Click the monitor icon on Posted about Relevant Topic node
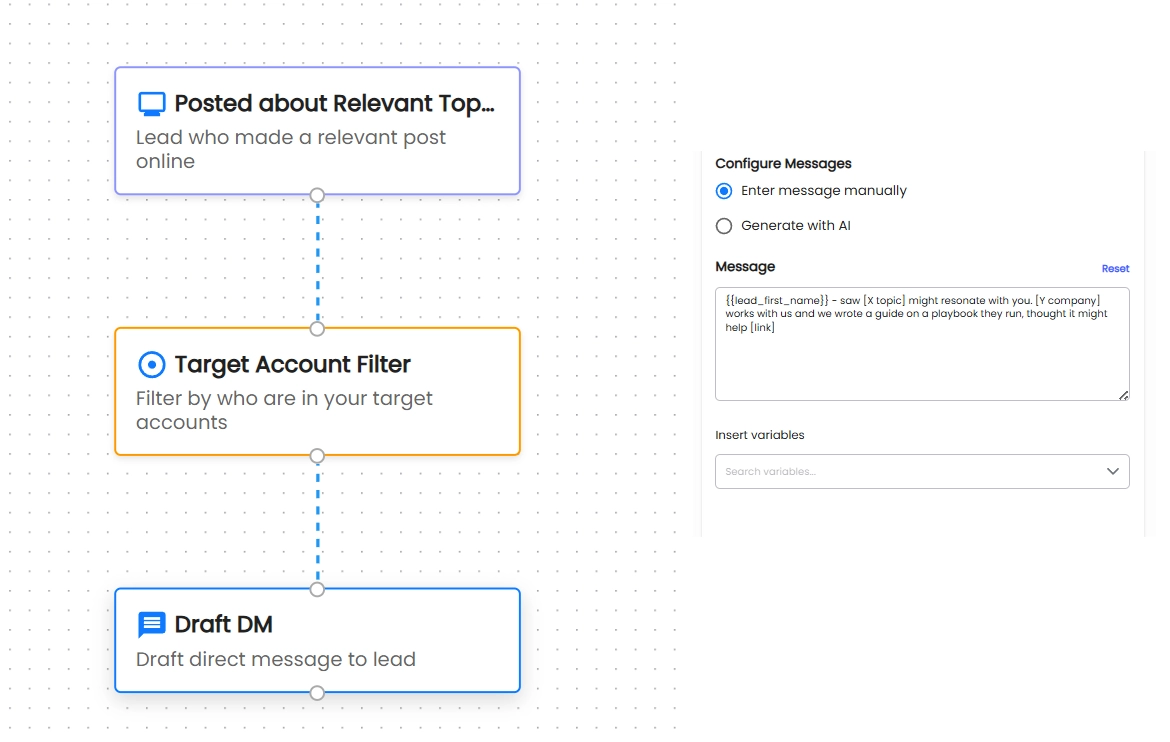Image resolution: width=1170 pixels, height=742 pixels. tap(151, 104)
